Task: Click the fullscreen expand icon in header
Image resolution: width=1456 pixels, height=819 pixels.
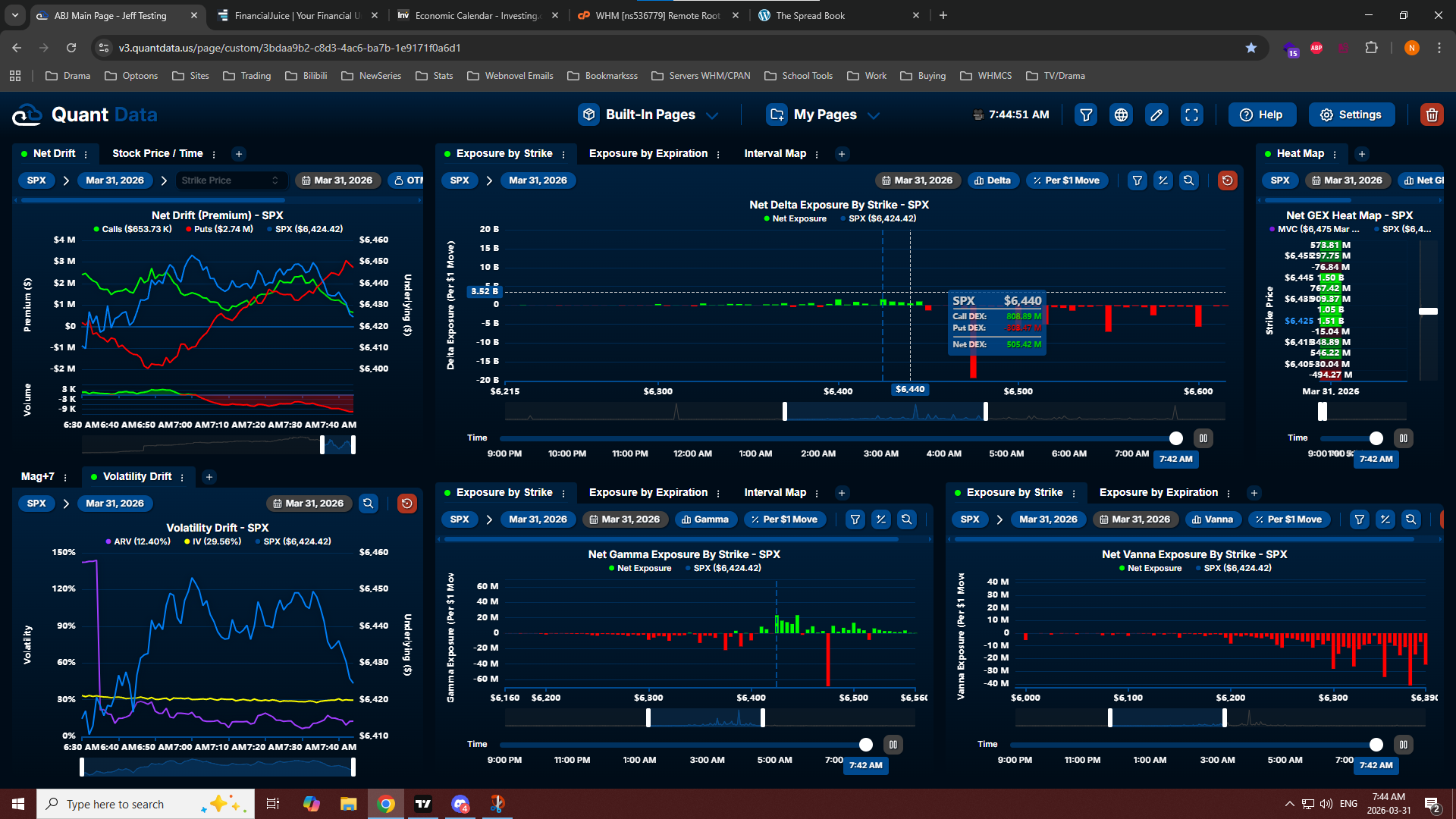Action: (1191, 115)
